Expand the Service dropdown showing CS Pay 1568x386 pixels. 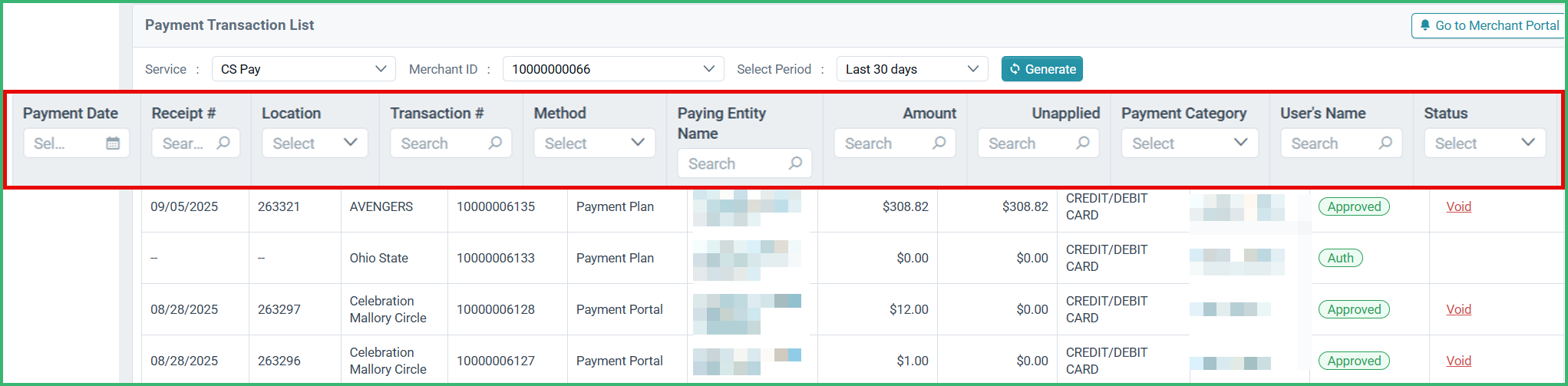coord(304,69)
